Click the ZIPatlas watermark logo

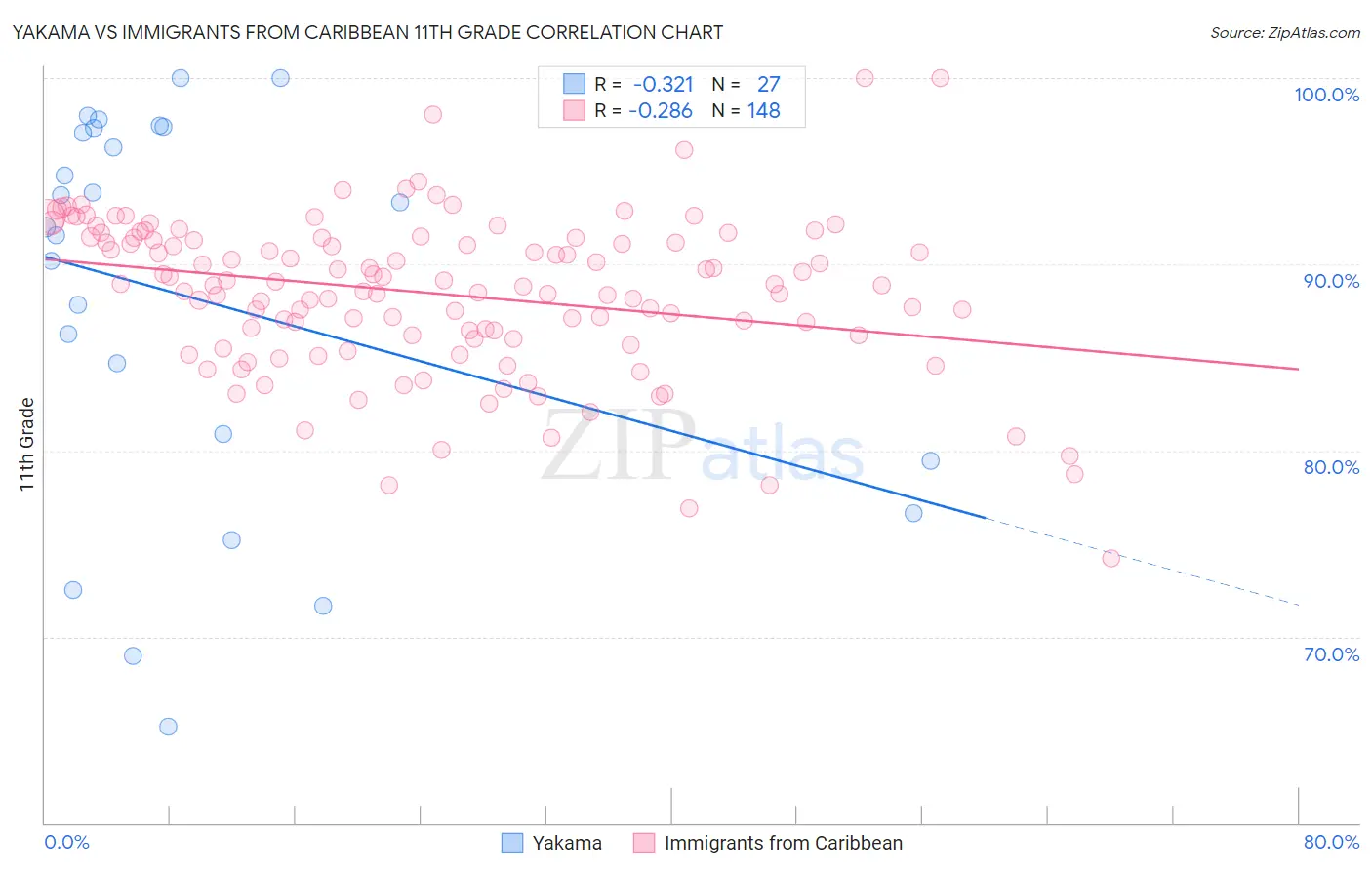coord(703,447)
